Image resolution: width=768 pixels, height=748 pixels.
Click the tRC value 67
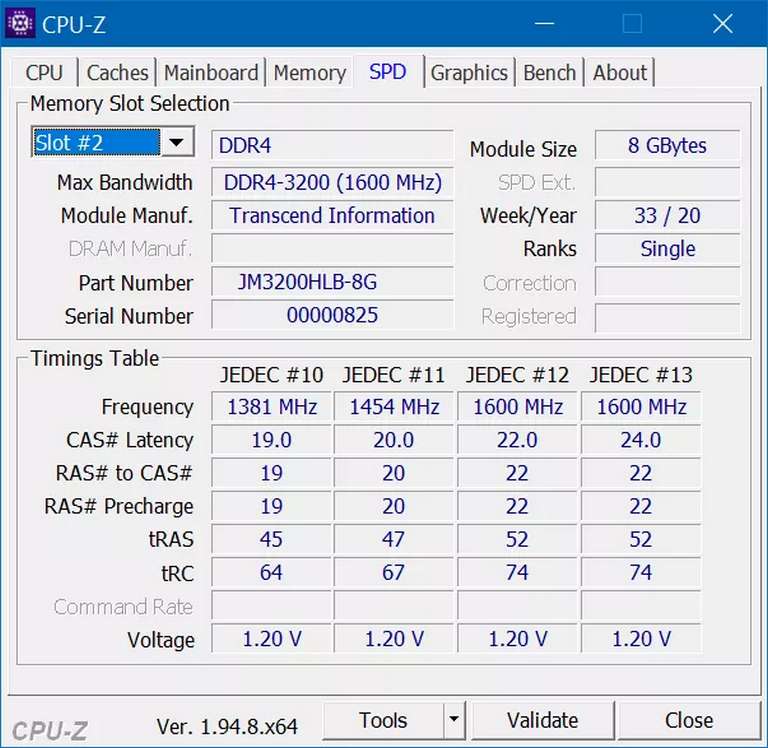point(394,572)
